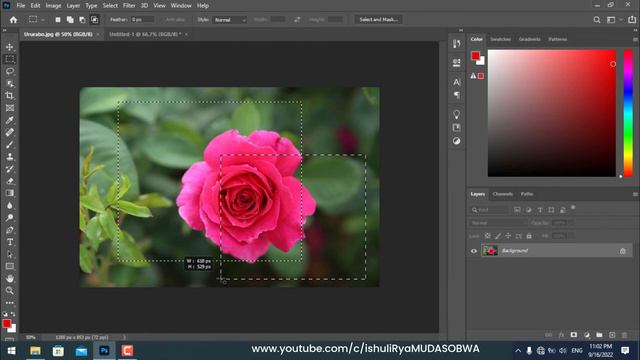Viewport: 640px width, 360px height.
Task: Switch to the Channels tab
Action: pos(502,194)
